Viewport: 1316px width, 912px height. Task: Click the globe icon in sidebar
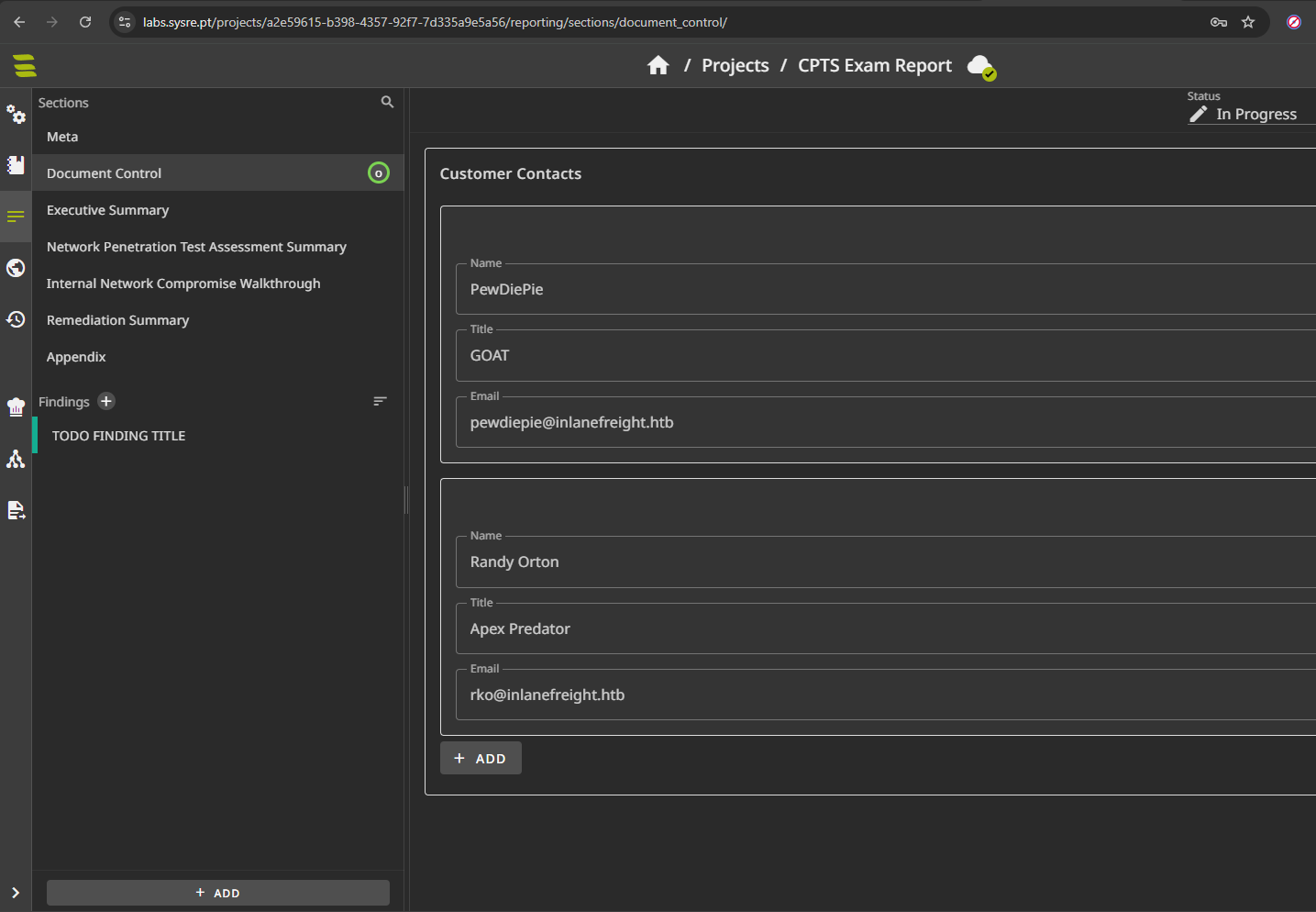(16, 268)
